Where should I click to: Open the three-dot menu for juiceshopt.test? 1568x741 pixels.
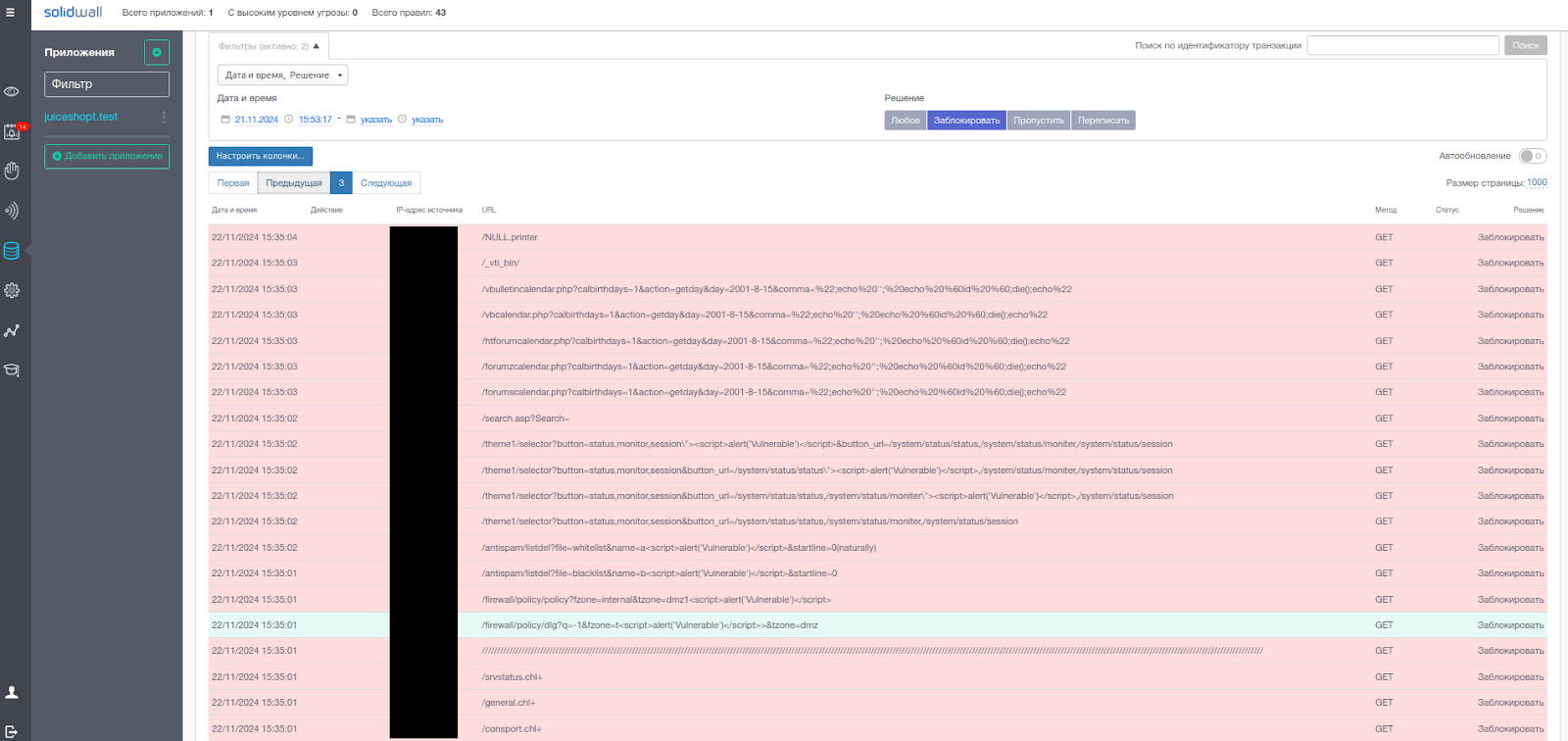[x=164, y=117]
